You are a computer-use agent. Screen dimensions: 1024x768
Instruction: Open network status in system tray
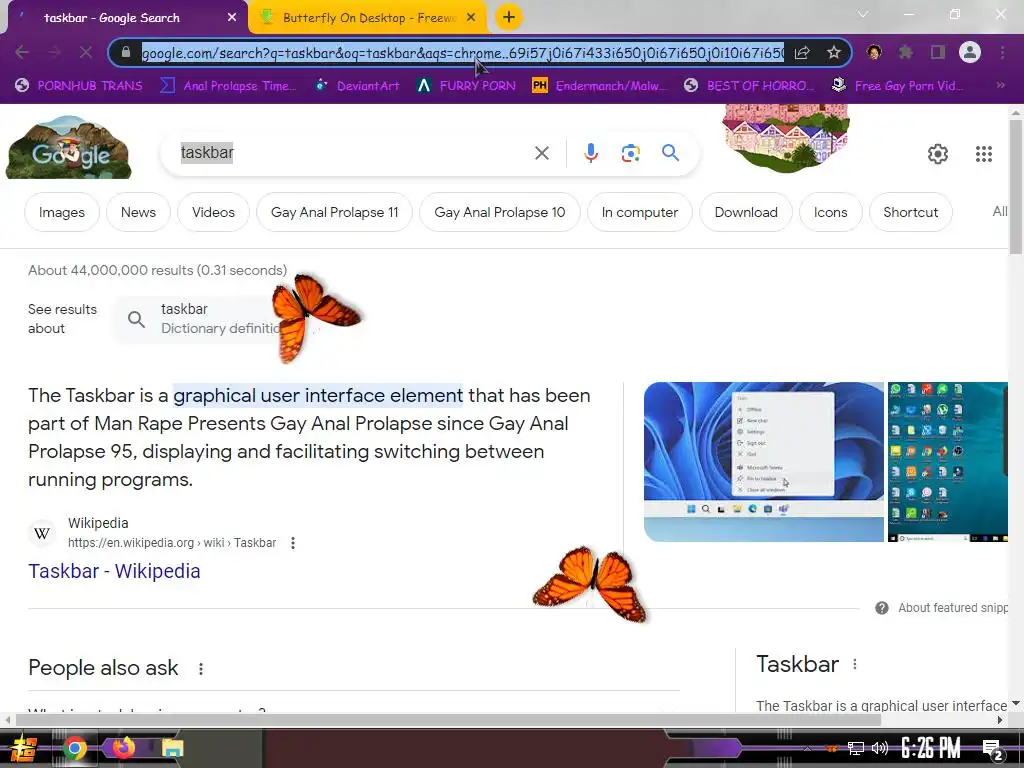[856, 748]
